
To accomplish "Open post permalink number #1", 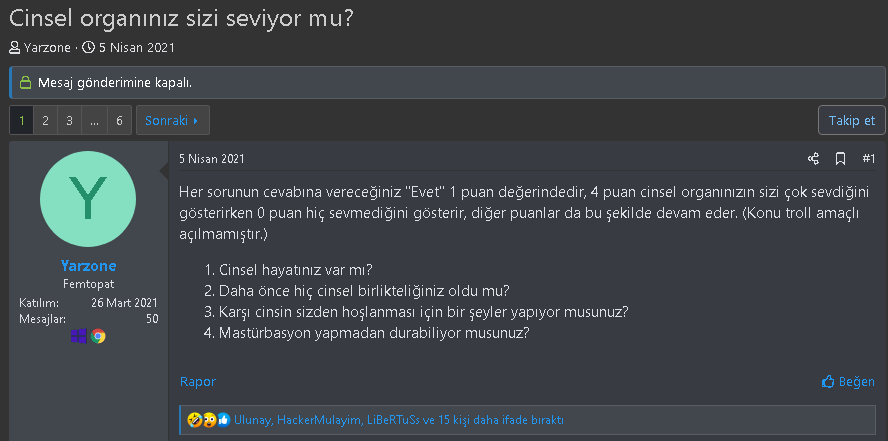I will 868,159.
